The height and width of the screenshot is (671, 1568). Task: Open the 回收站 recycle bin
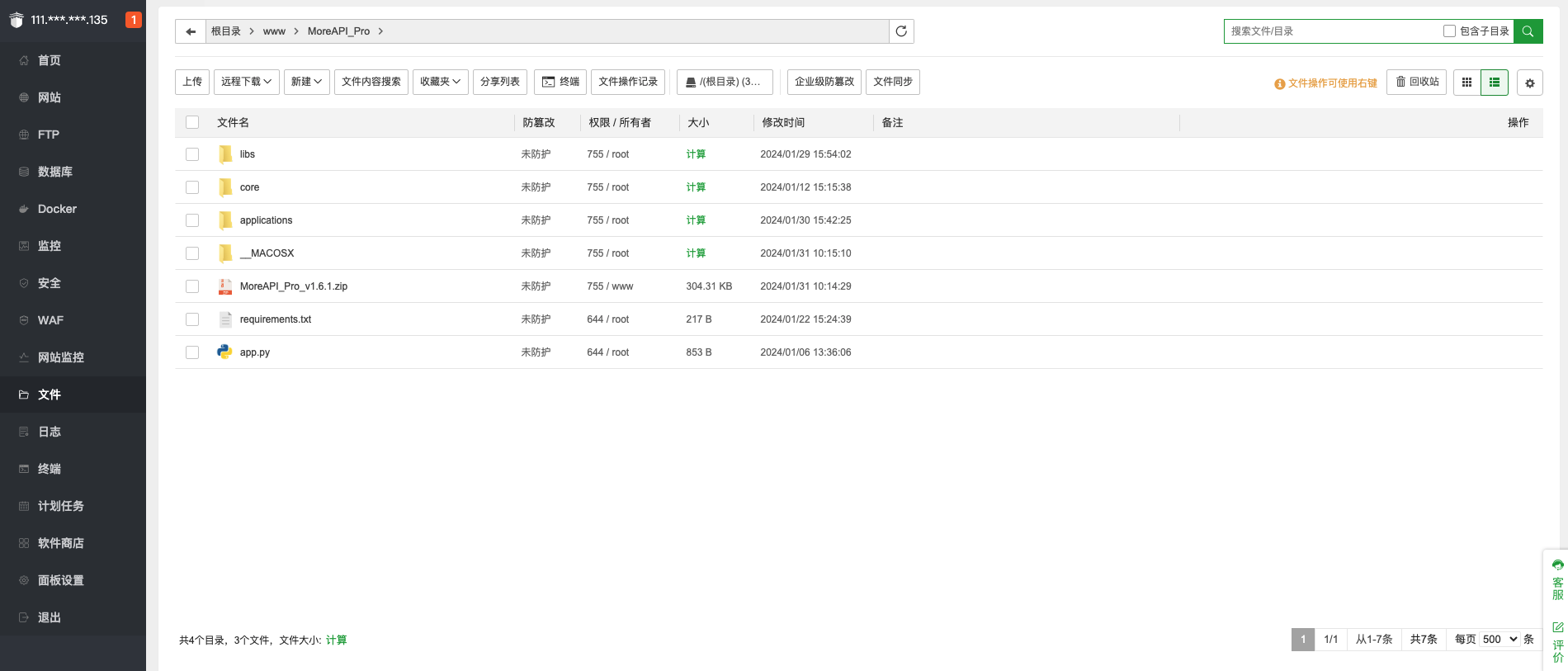pos(1416,82)
